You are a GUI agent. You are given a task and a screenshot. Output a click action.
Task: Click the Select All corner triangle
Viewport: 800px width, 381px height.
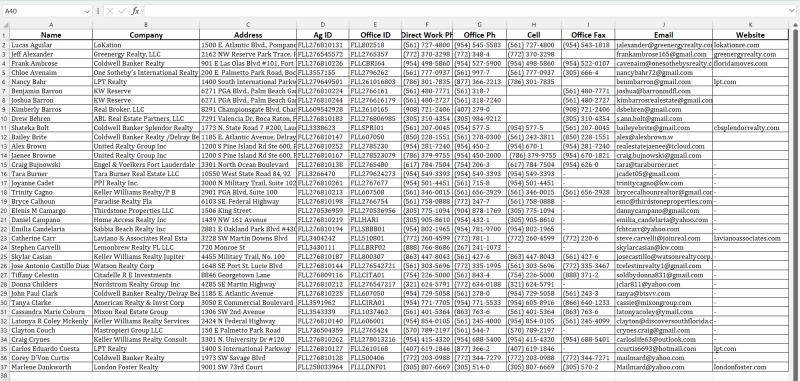click(x=5, y=24)
